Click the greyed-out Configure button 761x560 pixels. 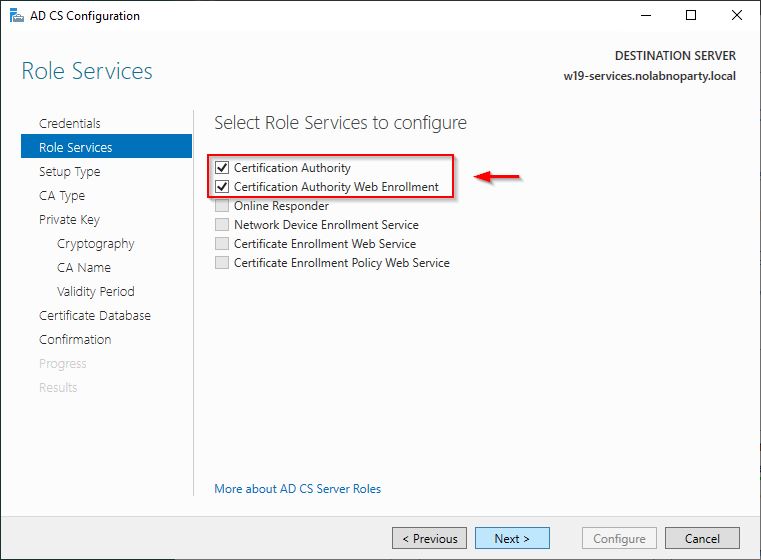[619, 538]
